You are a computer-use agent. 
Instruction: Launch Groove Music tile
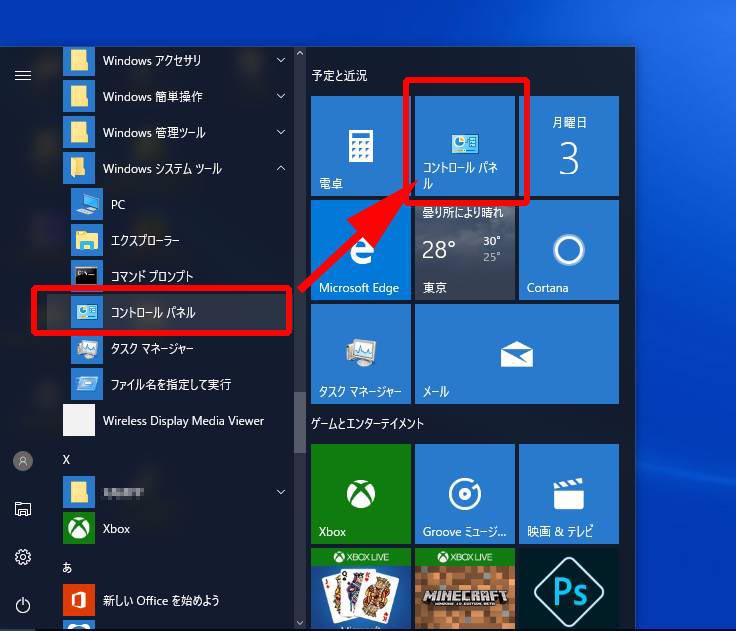(x=464, y=494)
